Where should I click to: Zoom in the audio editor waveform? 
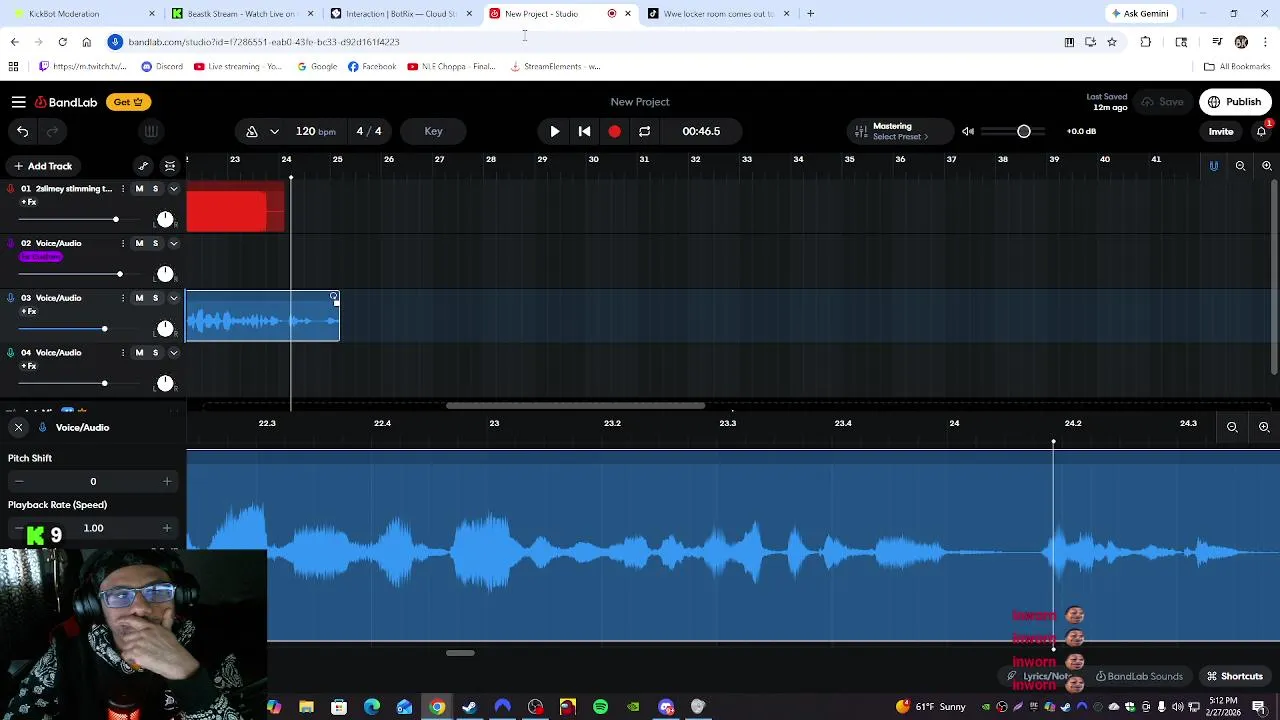pyautogui.click(x=1264, y=427)
